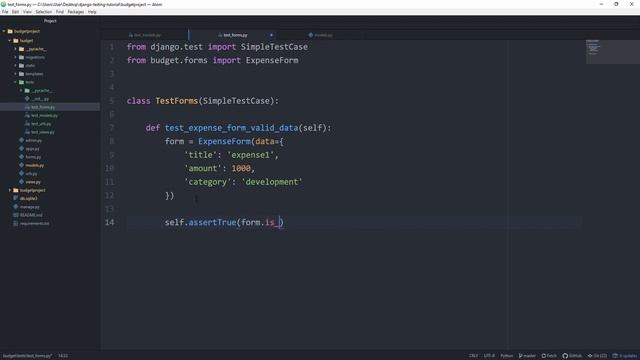
Task: Open the View menu
Action: [x=27, y=12]
